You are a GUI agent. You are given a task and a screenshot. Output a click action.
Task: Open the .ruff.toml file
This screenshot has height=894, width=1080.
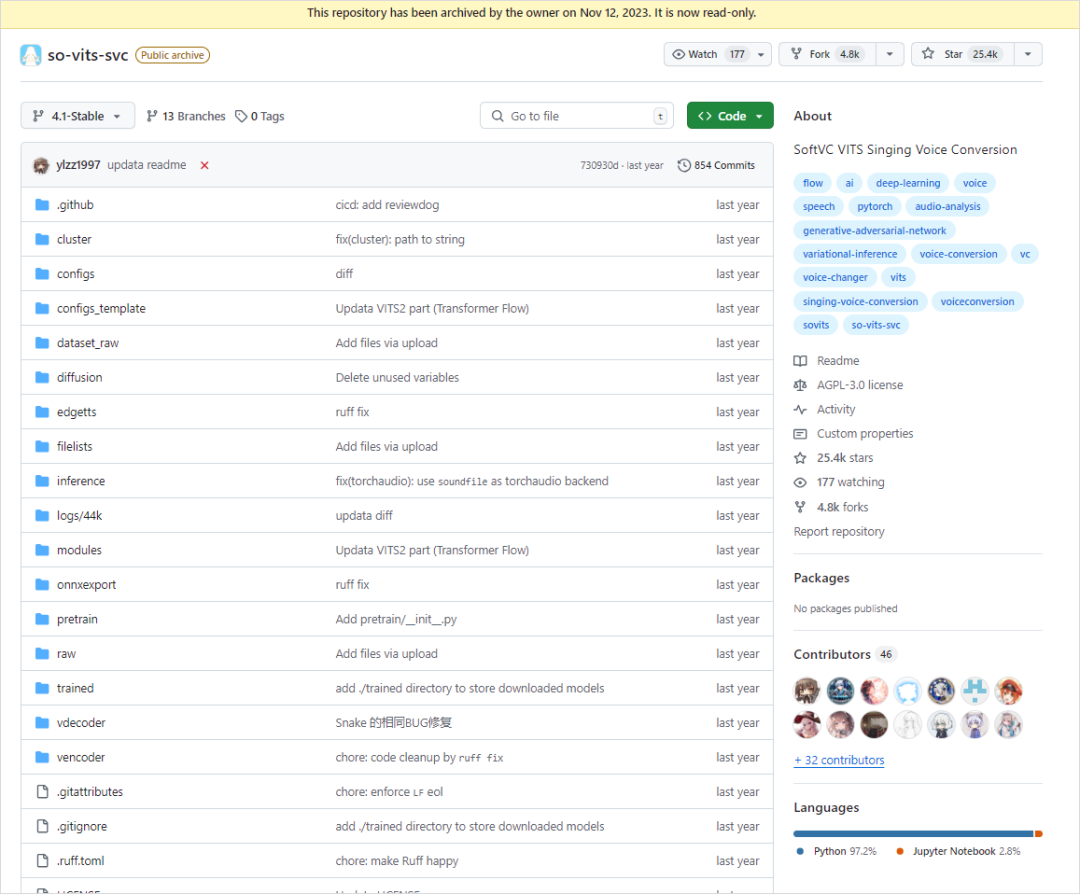coord(81,861)
